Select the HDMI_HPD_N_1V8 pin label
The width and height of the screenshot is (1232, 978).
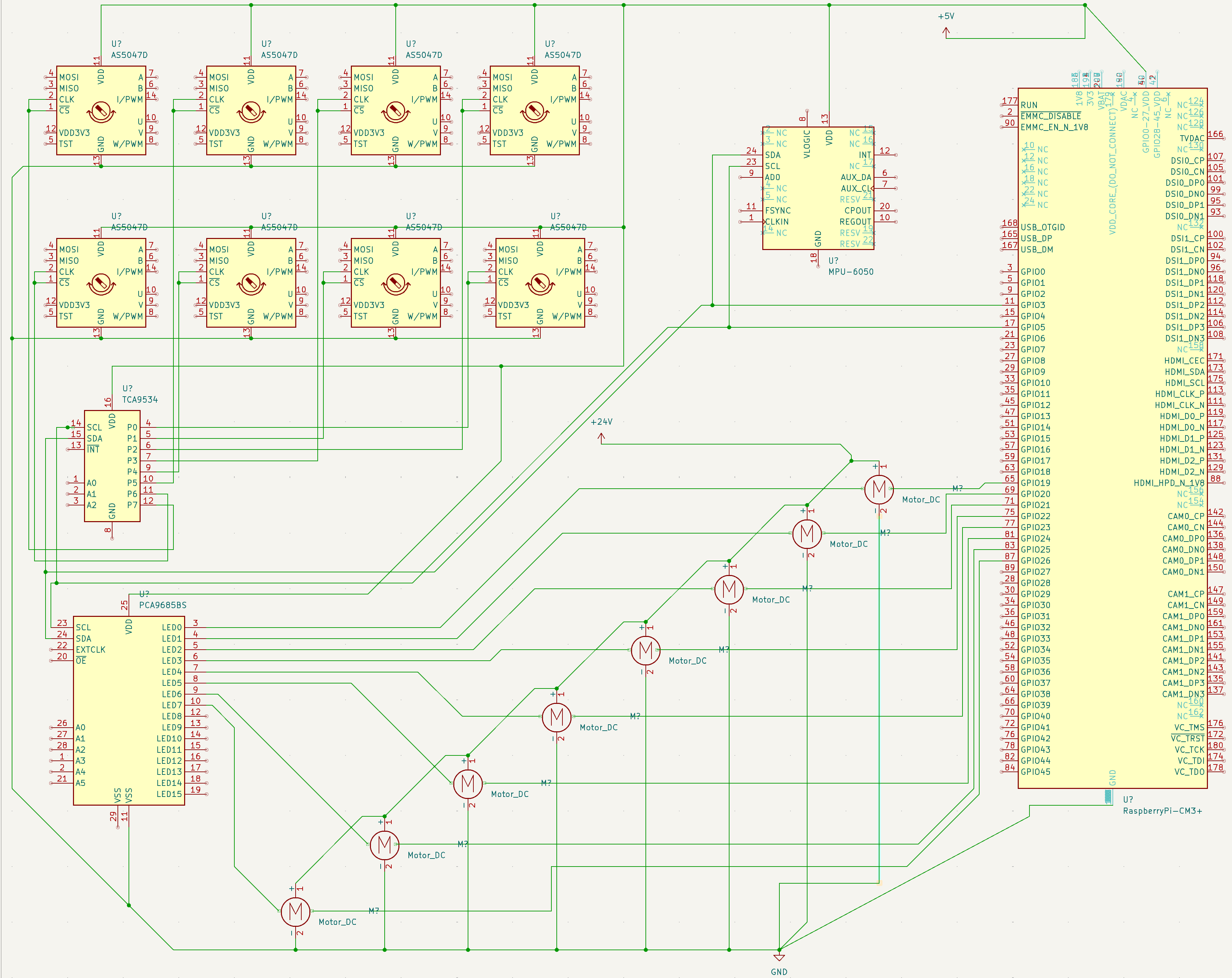(x=1169, y=483)
